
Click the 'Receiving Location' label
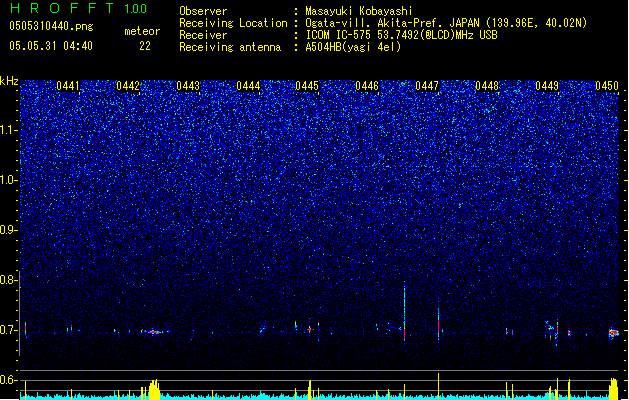pyautogui.click(x=233, y=23)
